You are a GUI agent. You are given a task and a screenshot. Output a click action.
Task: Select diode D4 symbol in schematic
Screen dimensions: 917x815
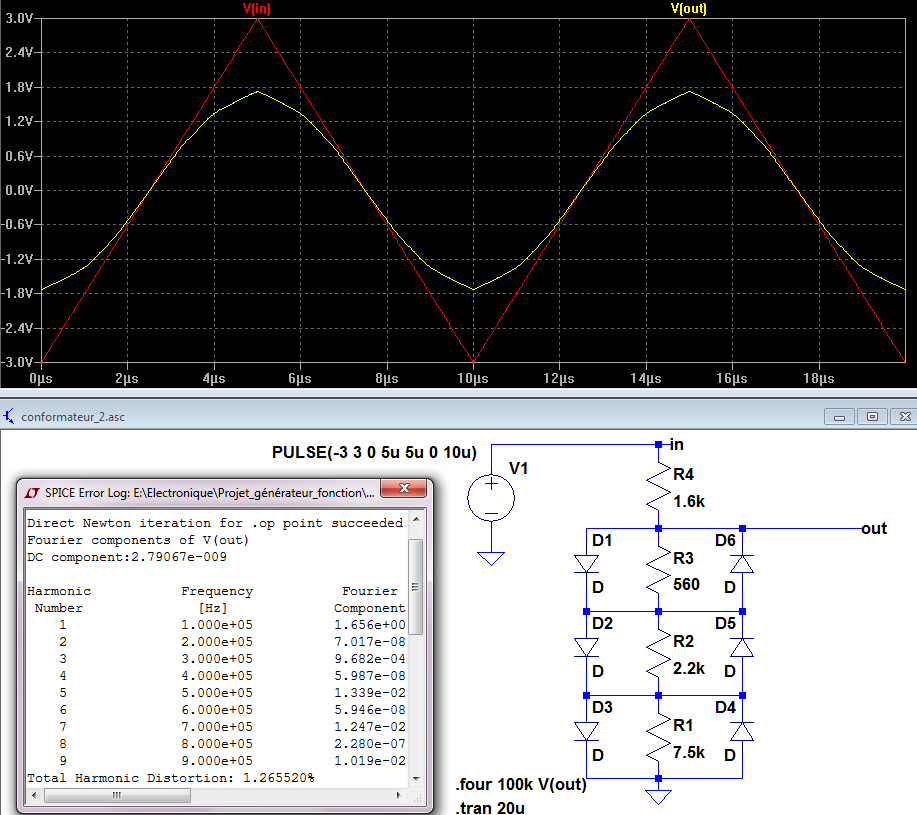pyautogui.click(x=742, y=731)
